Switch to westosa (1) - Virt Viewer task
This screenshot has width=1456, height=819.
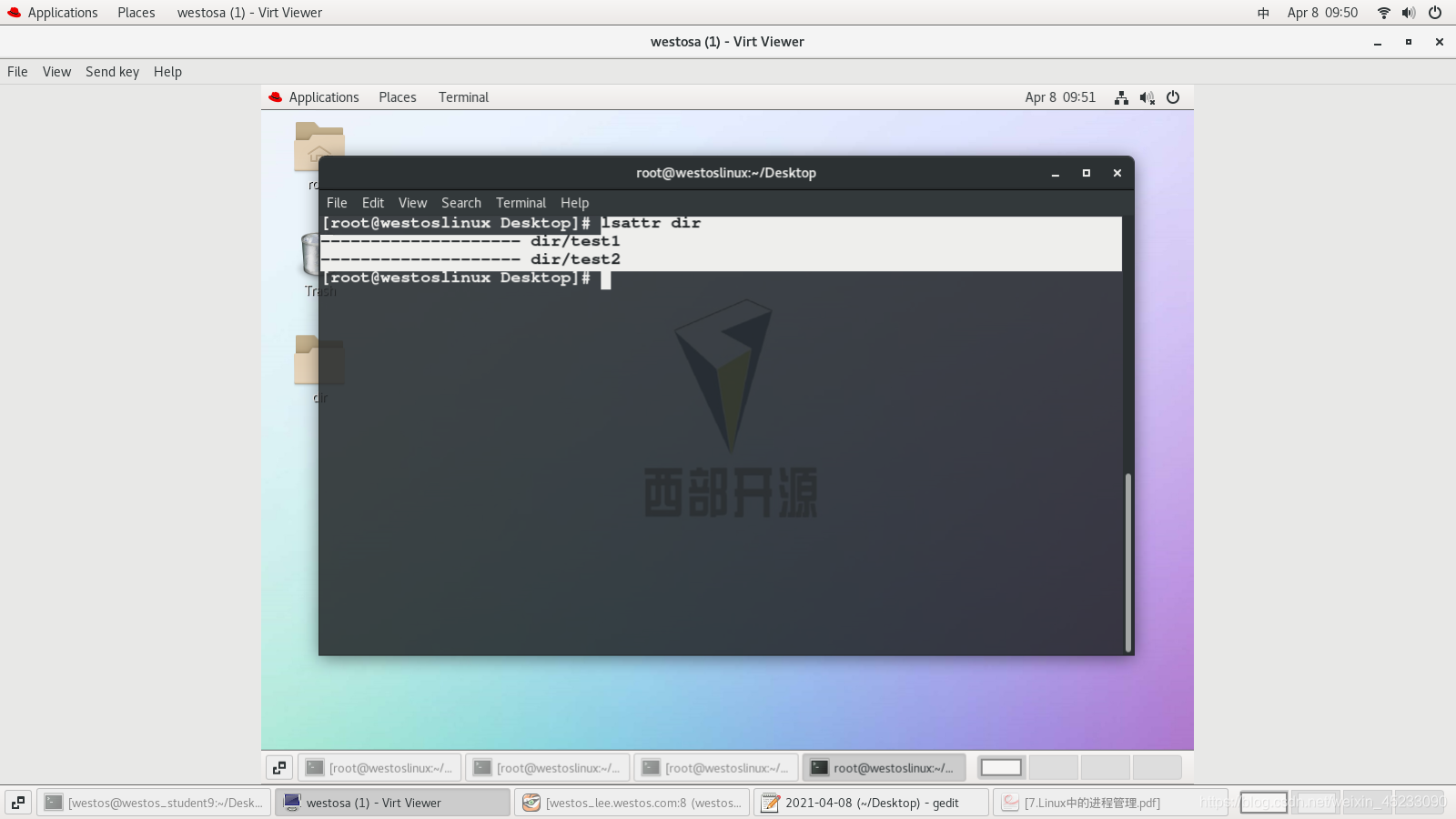392,803
